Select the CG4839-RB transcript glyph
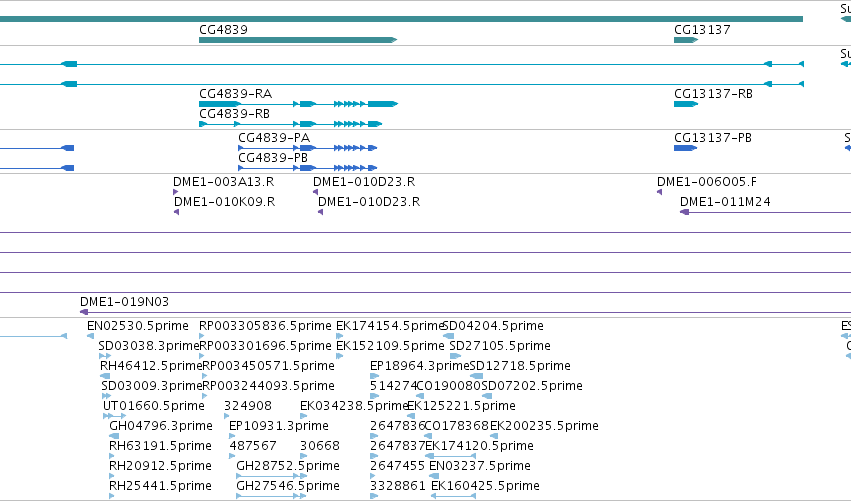This screenshot has width=851, height=501. (x=290, y=124)
